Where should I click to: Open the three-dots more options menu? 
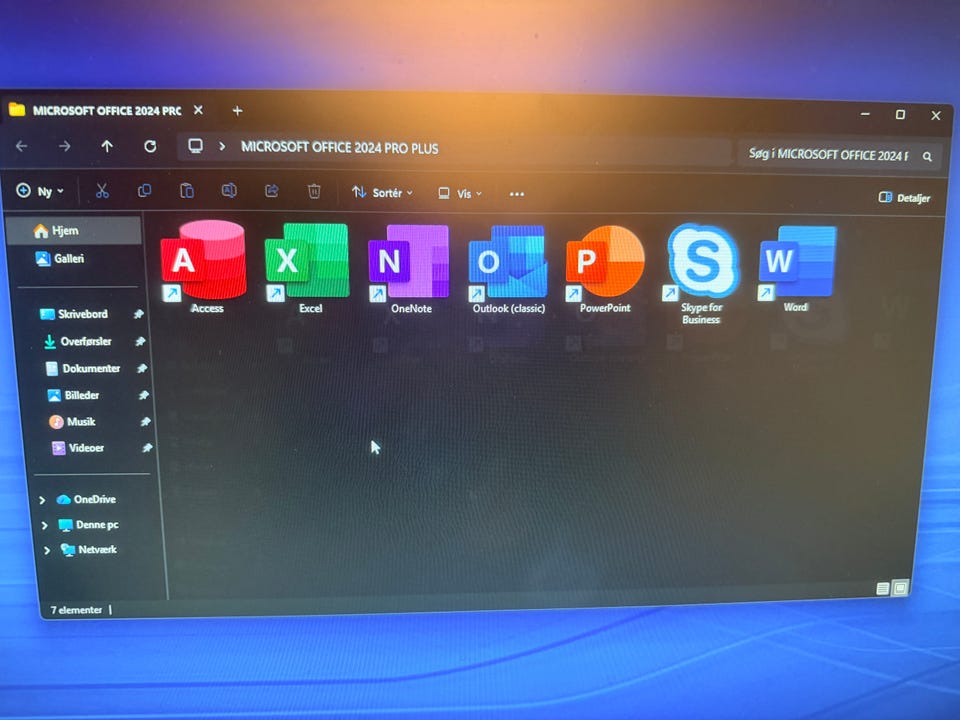click(517, 194)
